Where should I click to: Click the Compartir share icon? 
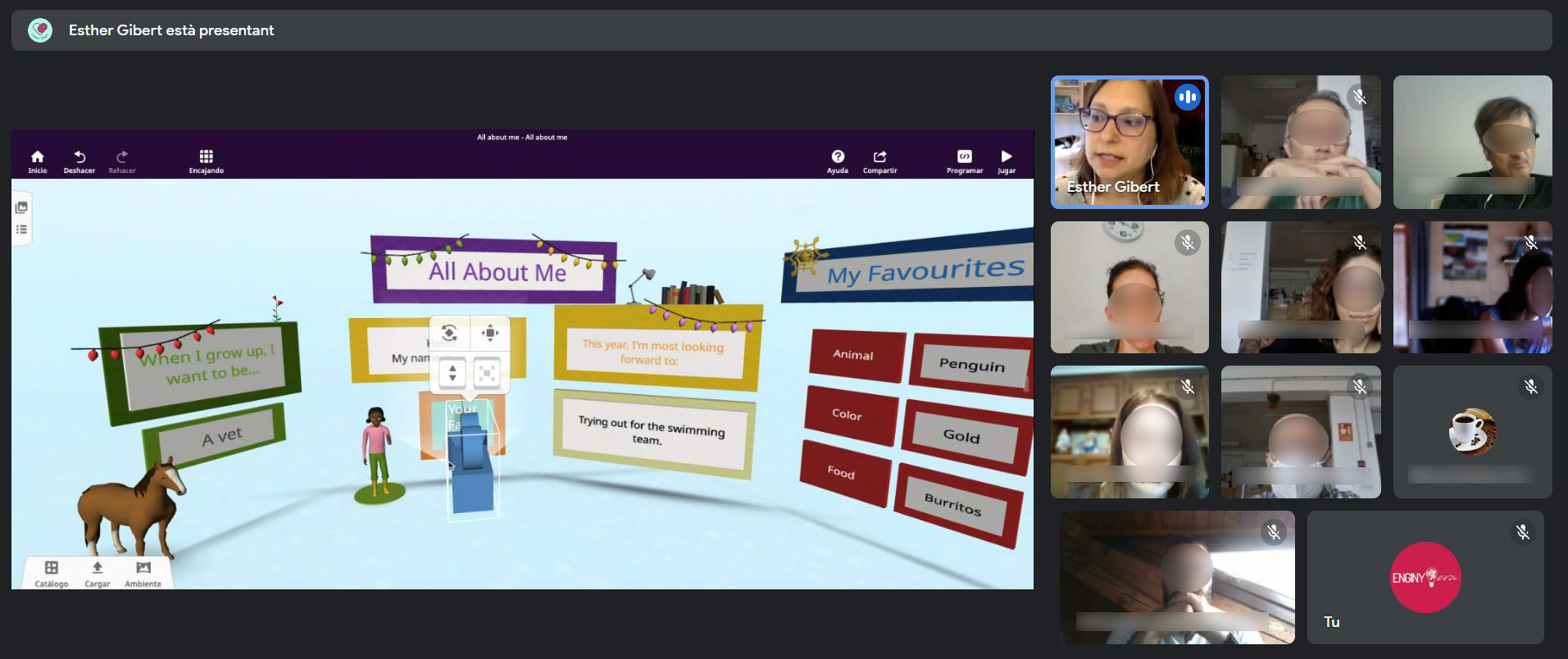880,161
